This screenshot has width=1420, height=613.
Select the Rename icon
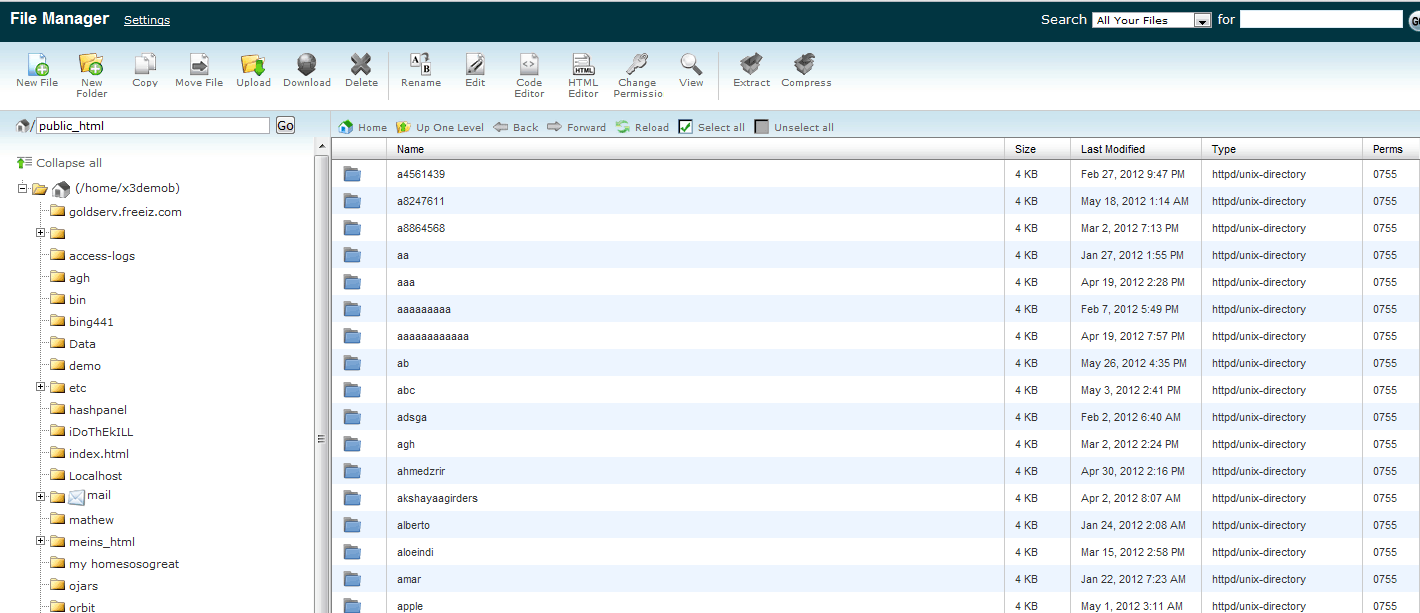(420, 67)
